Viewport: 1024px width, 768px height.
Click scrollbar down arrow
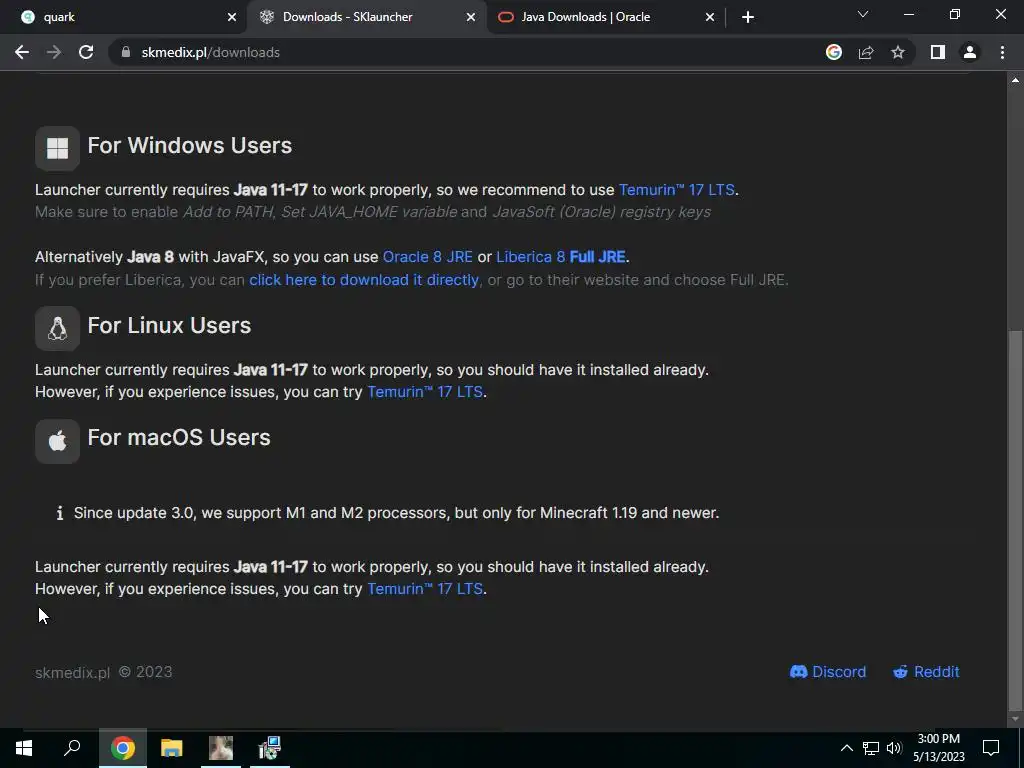(1015, 718)
